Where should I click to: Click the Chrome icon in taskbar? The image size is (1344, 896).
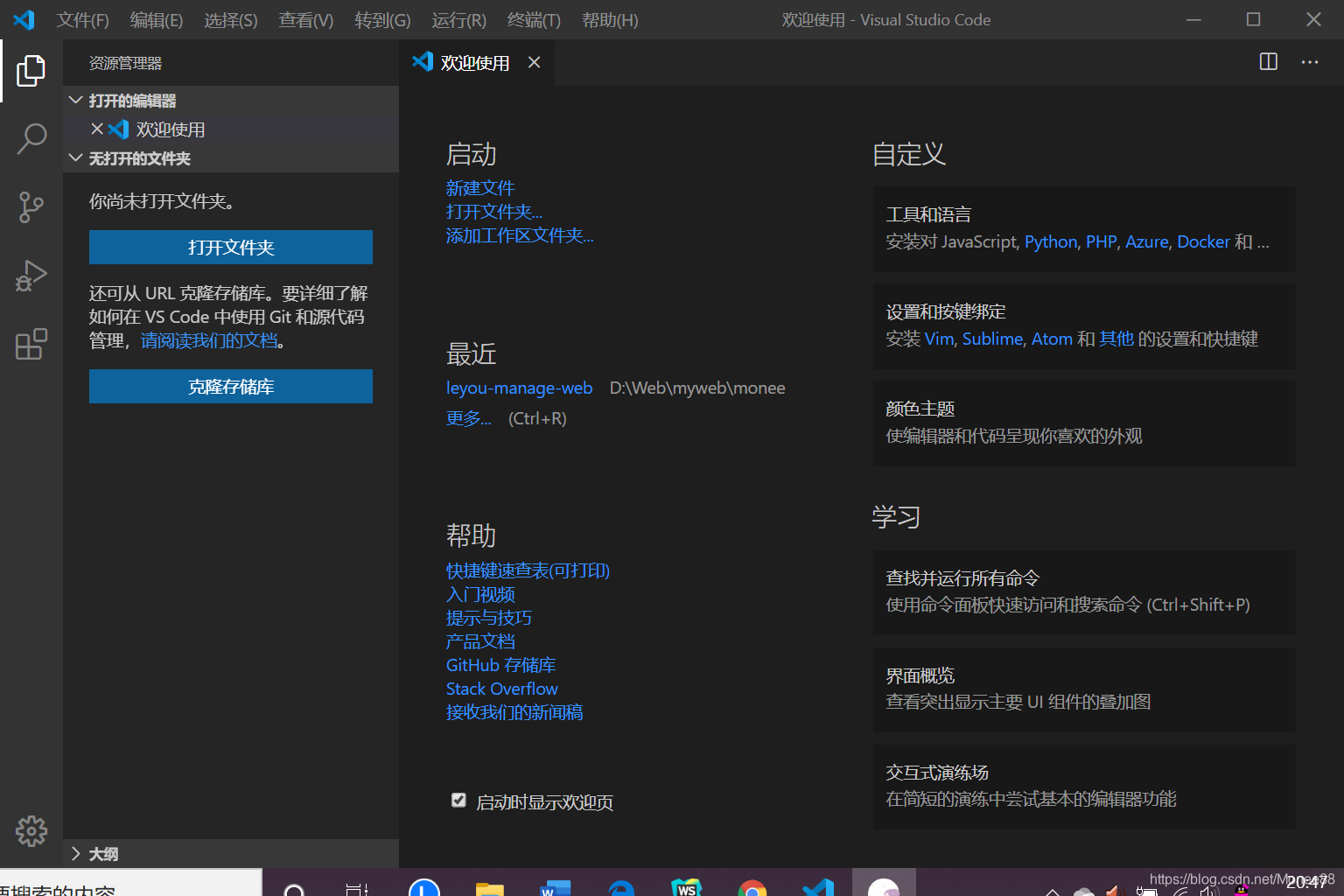click(x=752, y=887)
